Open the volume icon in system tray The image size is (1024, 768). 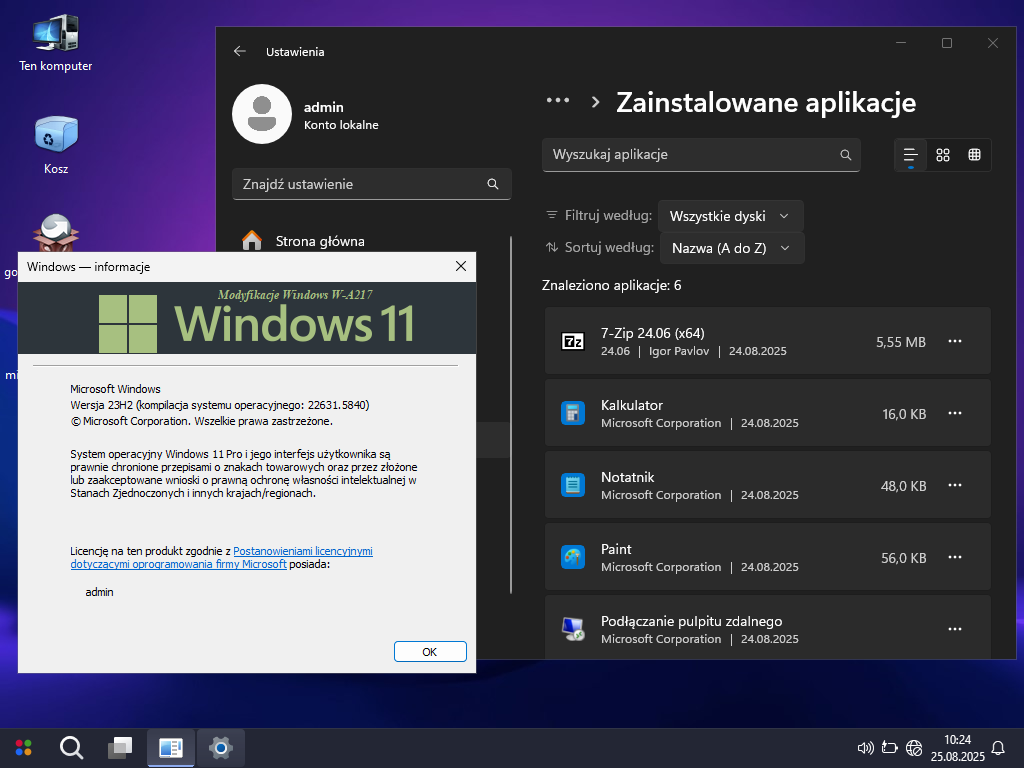[866, 748]
